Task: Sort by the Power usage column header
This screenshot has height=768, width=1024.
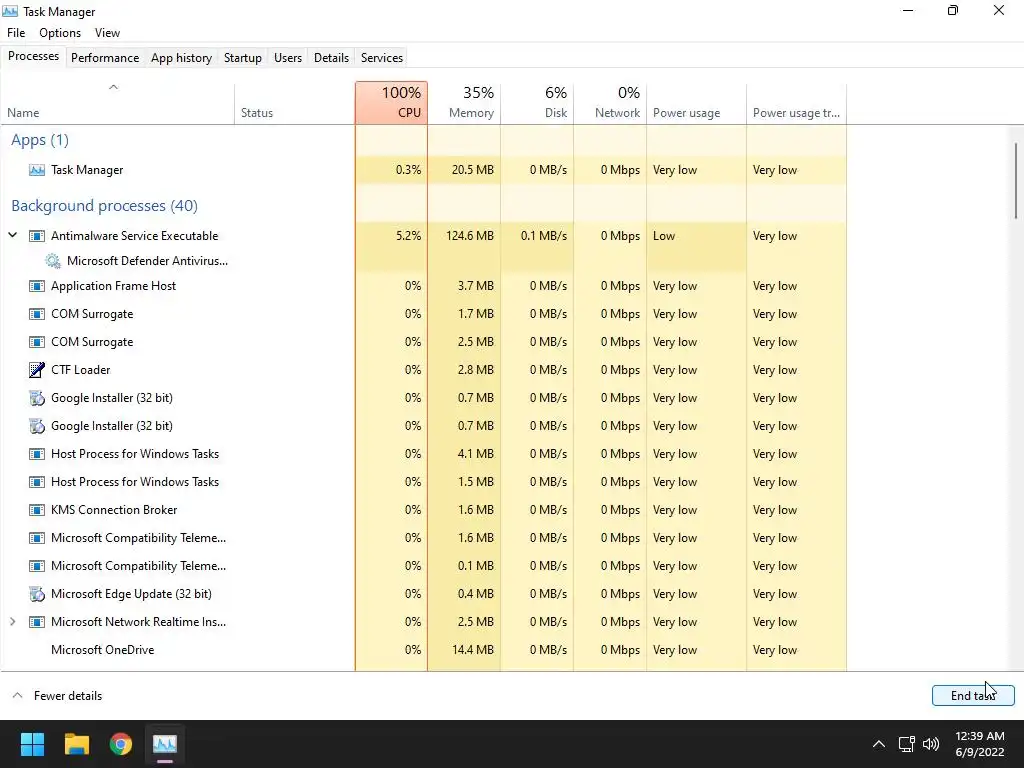Action: point(696,103)
